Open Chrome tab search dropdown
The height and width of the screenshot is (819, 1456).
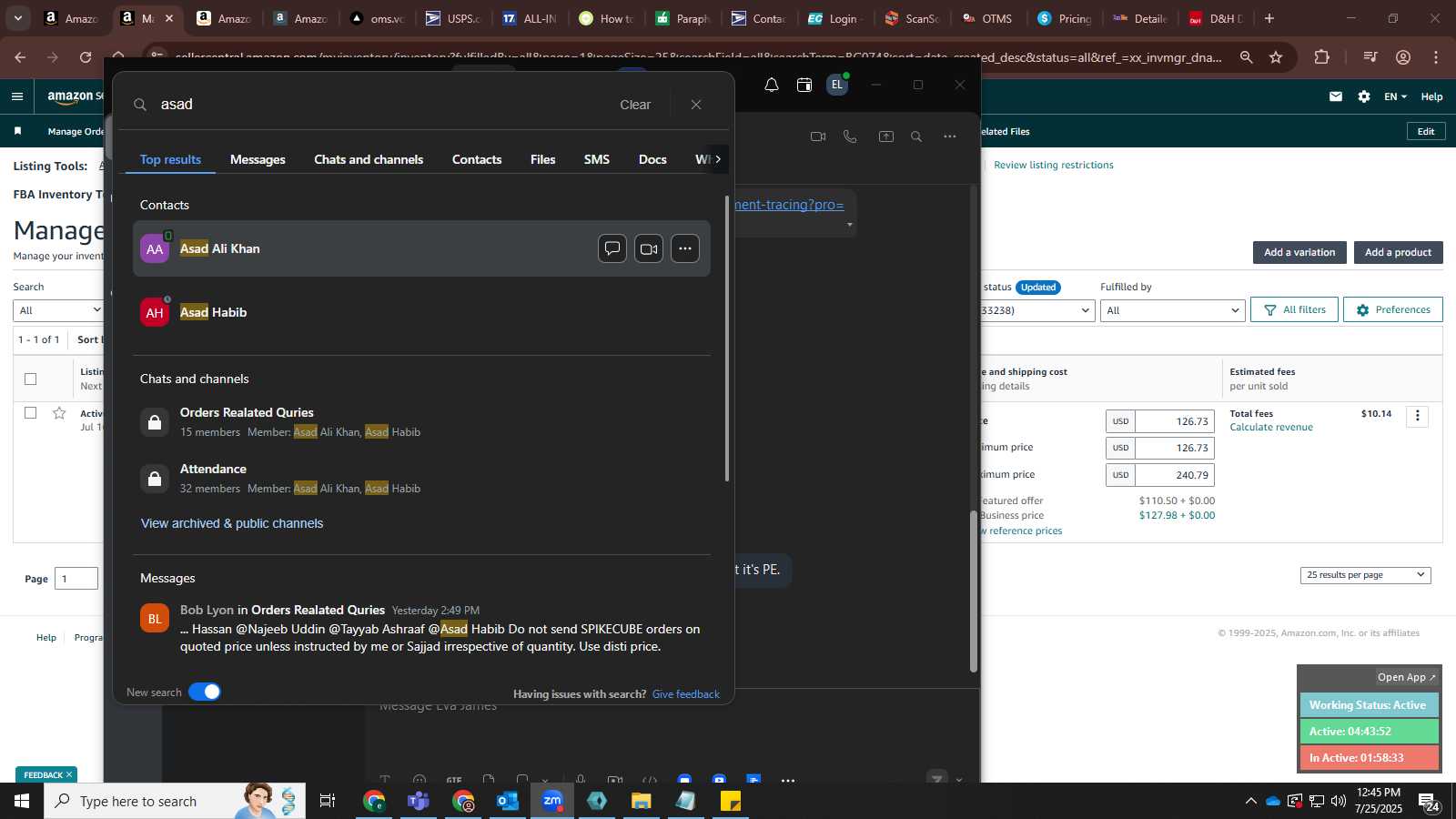(x=17, y=18)
